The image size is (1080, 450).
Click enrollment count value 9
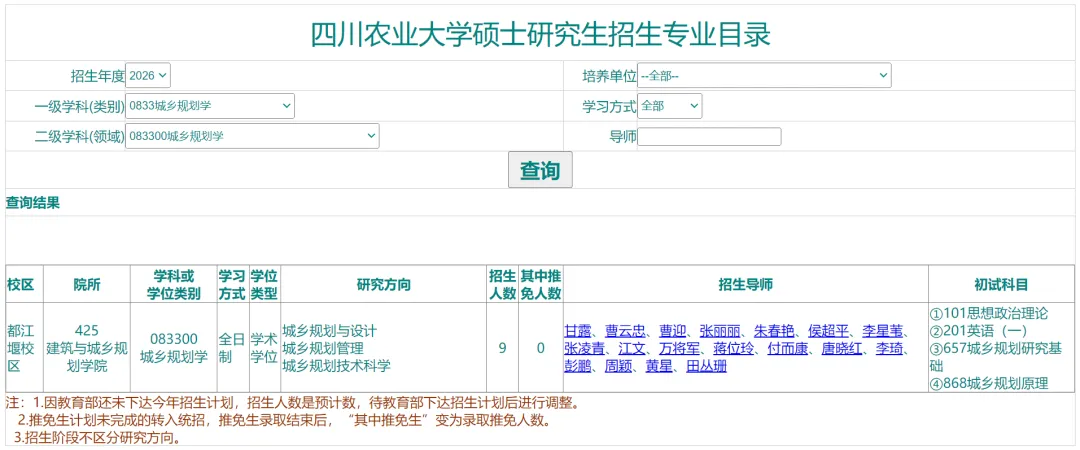(x=502, y=348)
